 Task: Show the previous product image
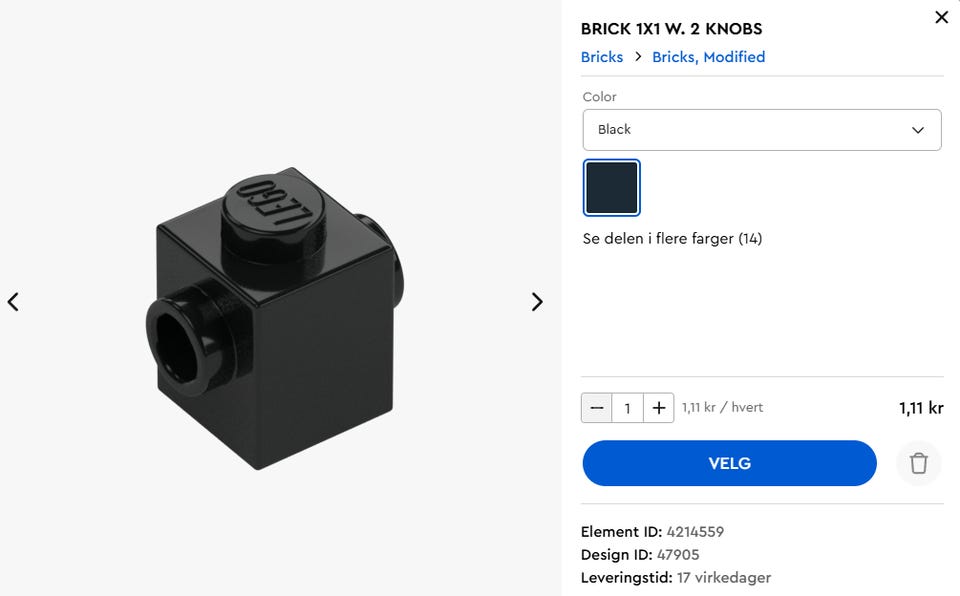click(x=13, y=301)
